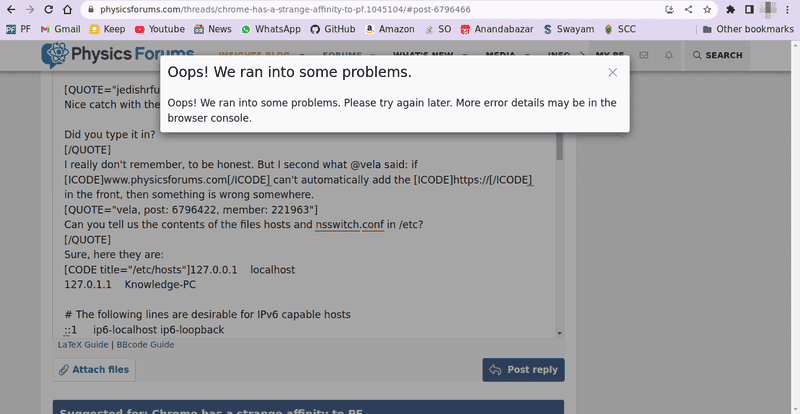Screen dimensions: 800x414
Task: Close the Oops error dialog
Action: tap(613, 72)
